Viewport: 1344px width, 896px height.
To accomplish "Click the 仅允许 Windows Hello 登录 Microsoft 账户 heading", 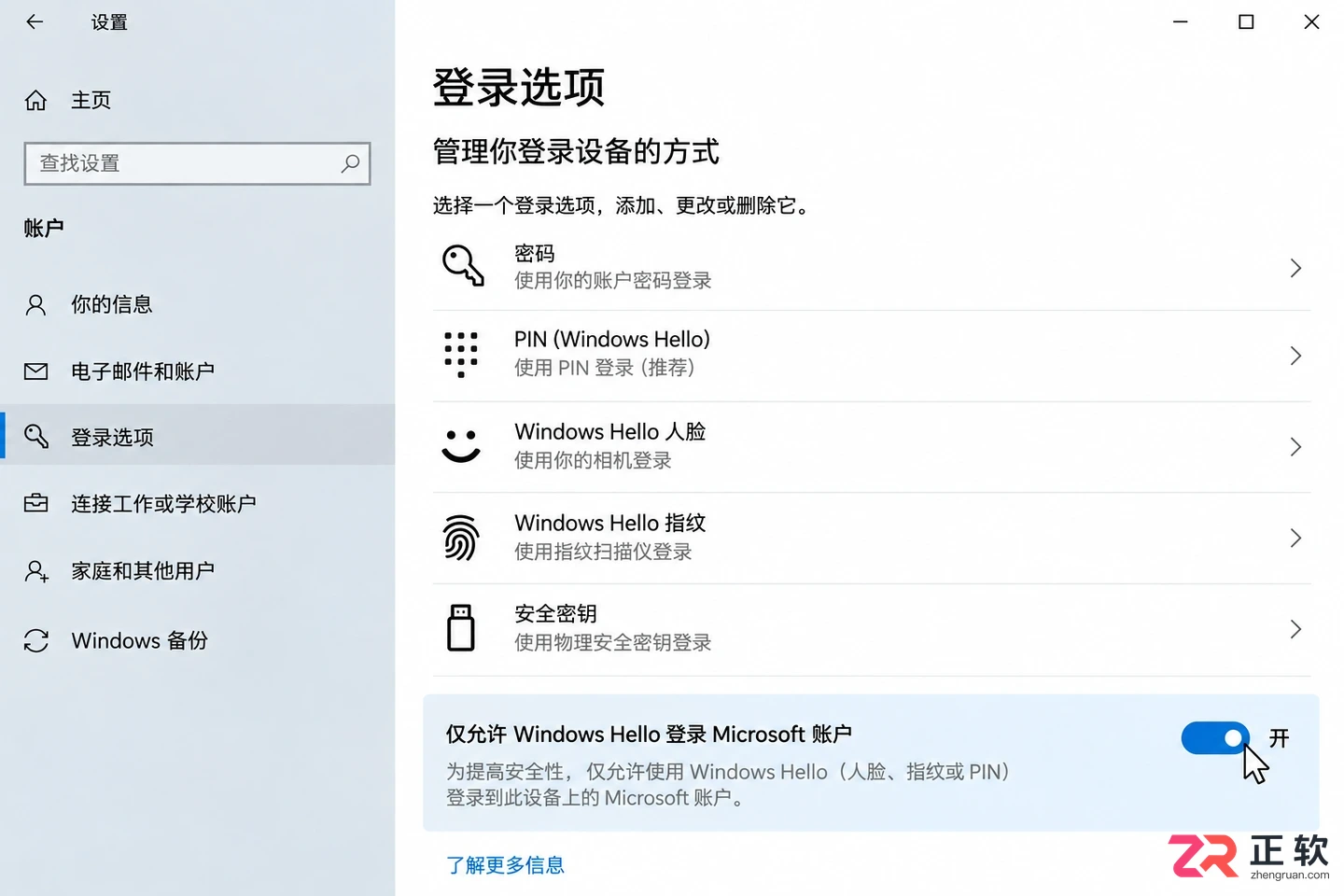I will [x=649, y=735].
